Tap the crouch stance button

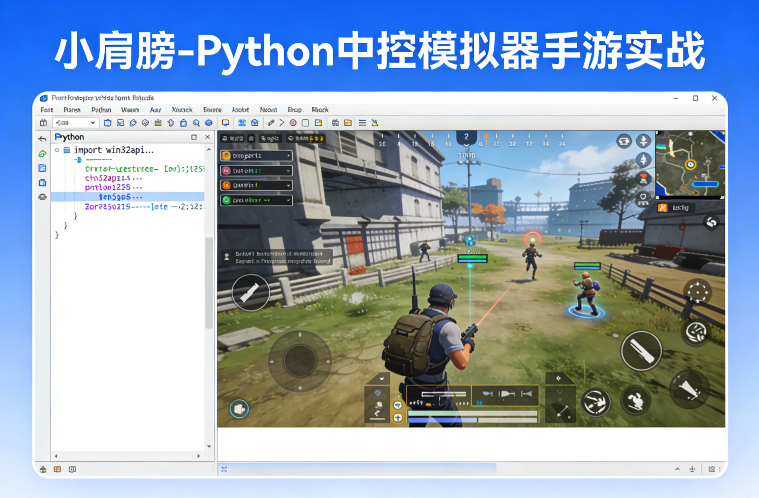point(636,401)
